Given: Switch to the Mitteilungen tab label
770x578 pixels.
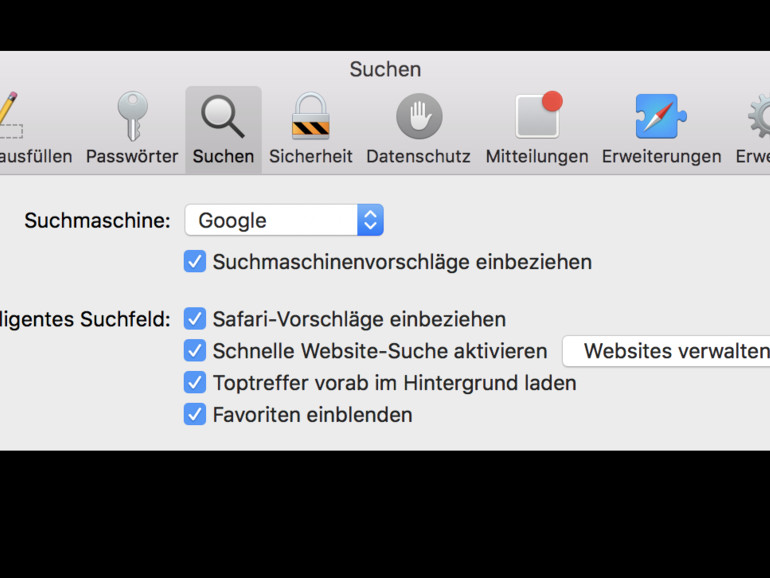Looking at the screenshot, I should point(537,157).
